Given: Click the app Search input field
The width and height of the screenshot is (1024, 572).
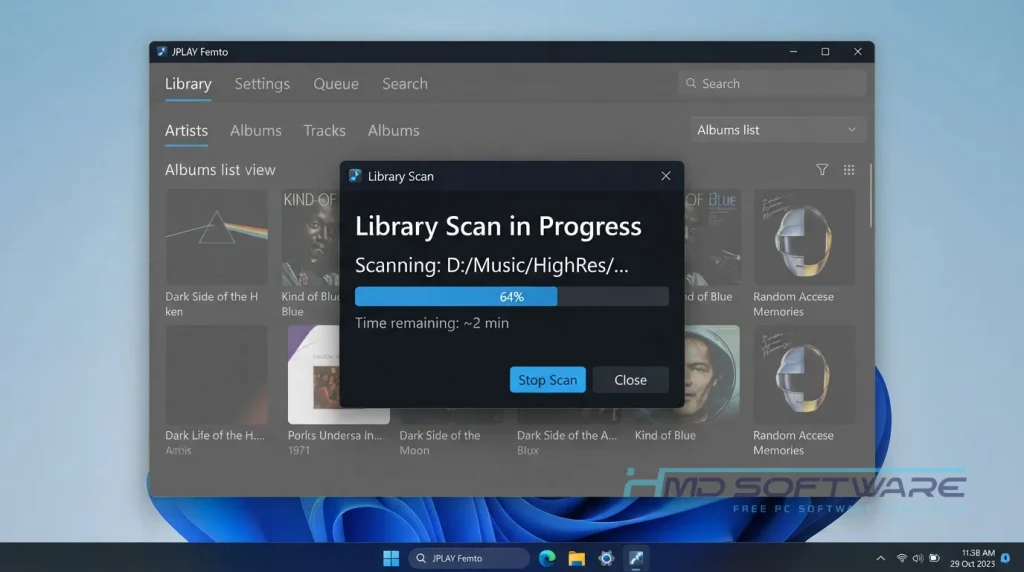Looking at the screenshot, I should point(772,83).
